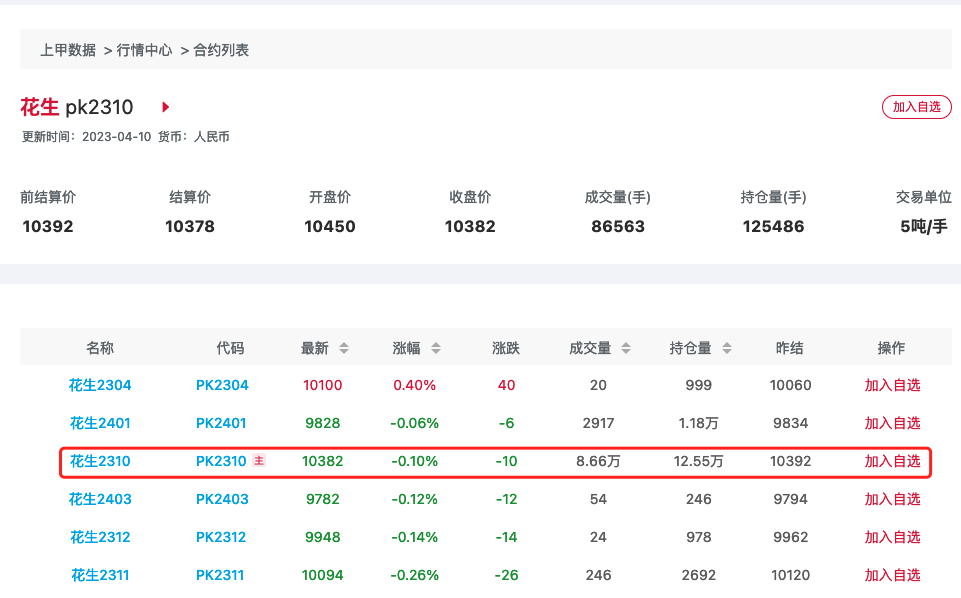Screen dimensions: 961x598
Task: Open 花生2304 contract name link
Action: tap(100, 385)
